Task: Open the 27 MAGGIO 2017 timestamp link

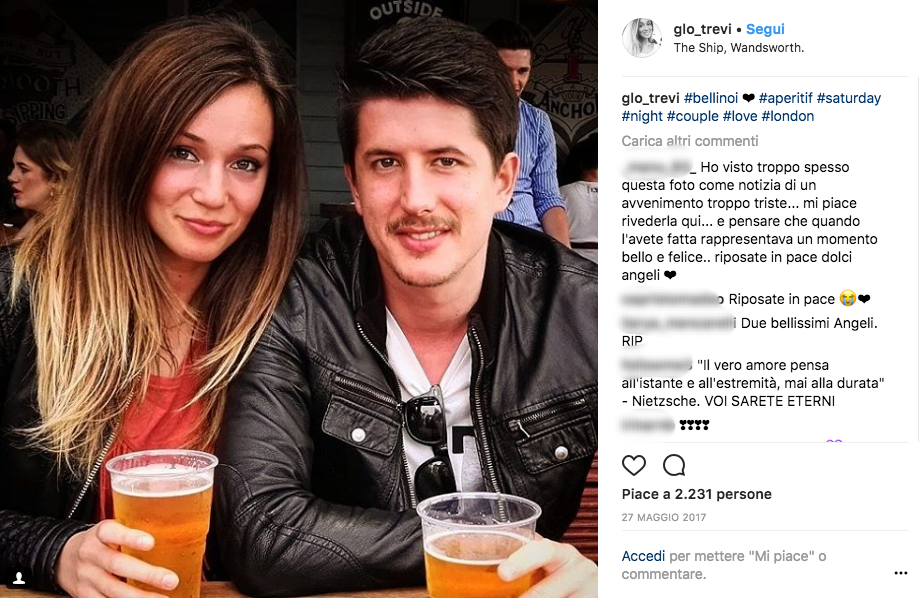Action: [x=663, y=517]
